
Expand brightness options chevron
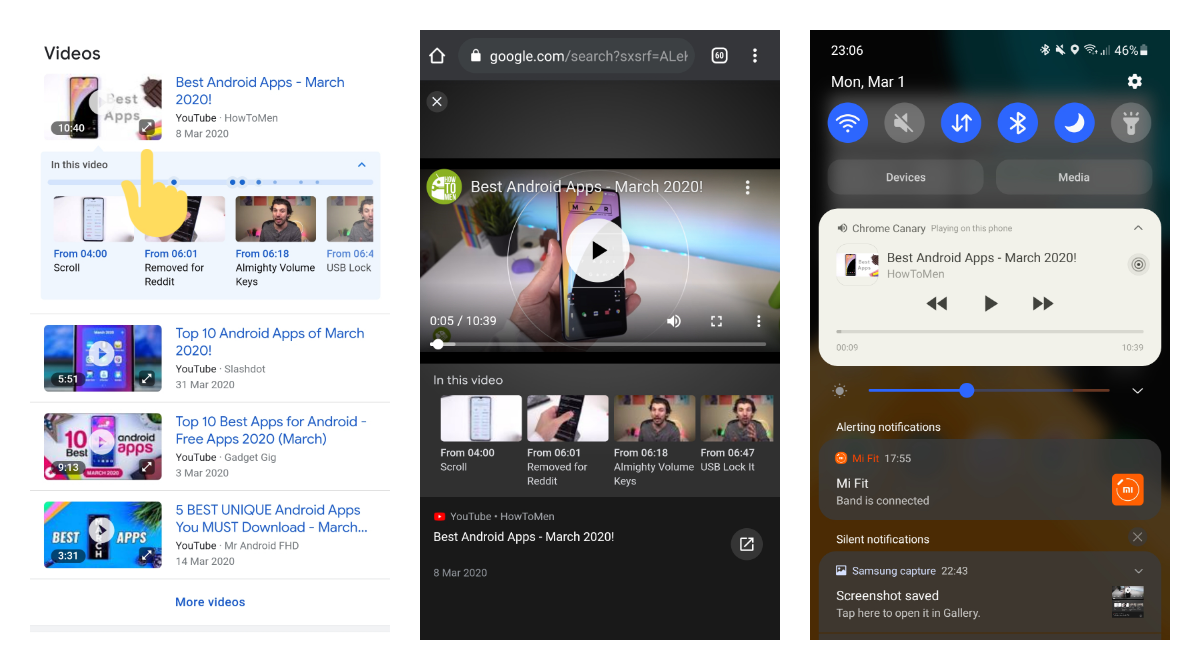pos(1137,391)
